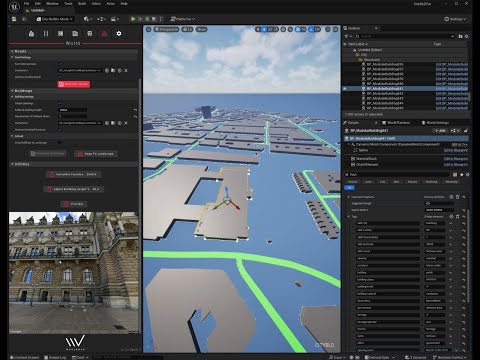Select the Rendering filter in Details
This screenshot has width=480, height=360.
(431, 182)
